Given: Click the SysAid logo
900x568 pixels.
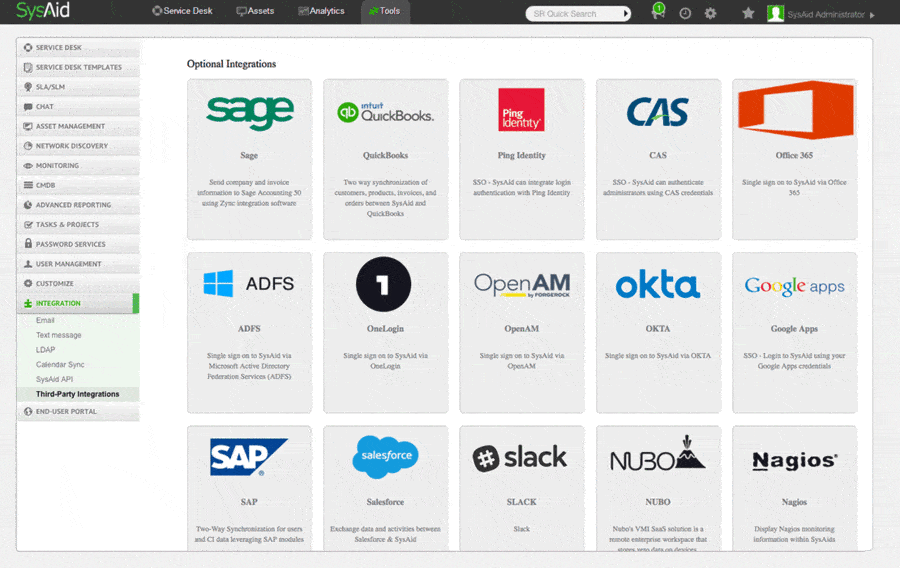Looking at the screenshot, I should 43,11.
